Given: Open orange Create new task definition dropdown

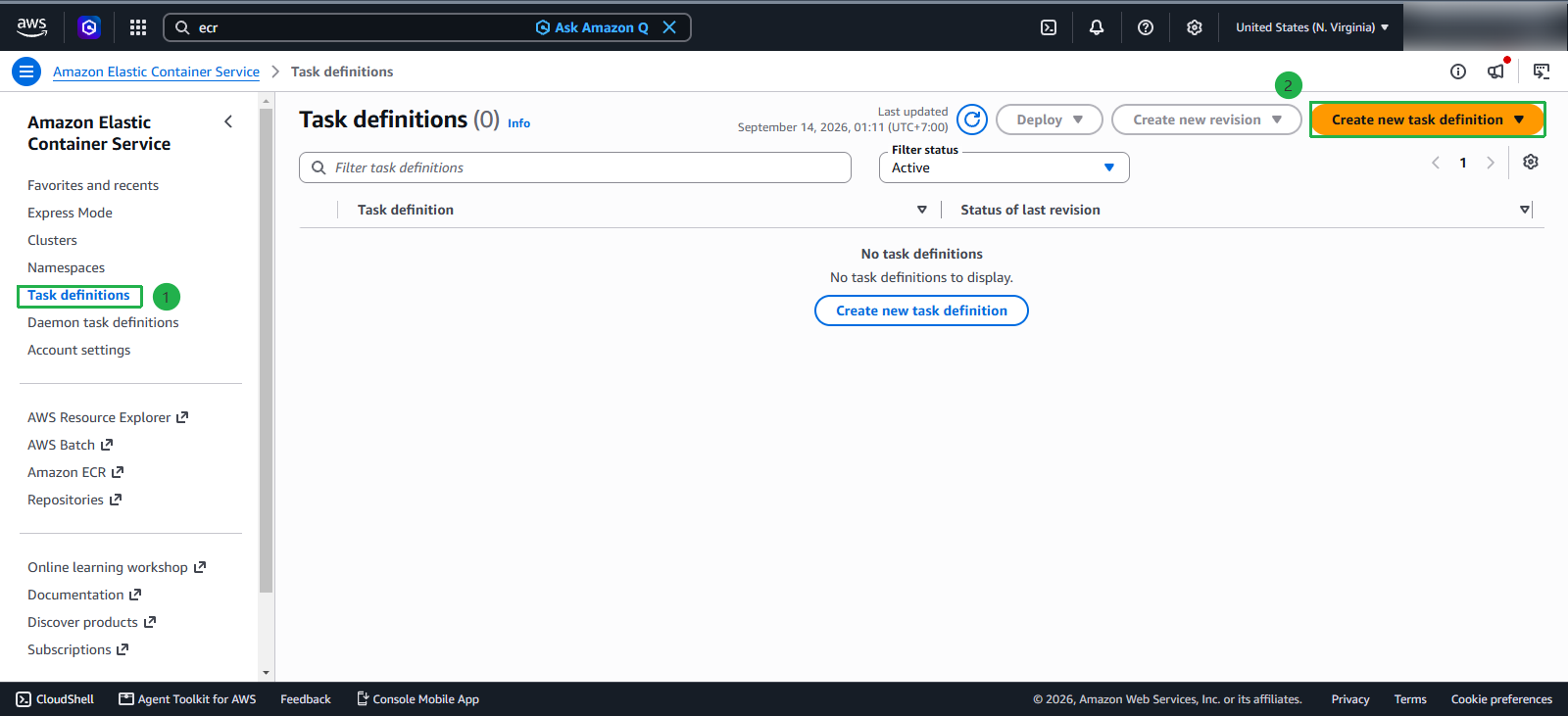Looking at the screenshot, I should (1428, 119).
